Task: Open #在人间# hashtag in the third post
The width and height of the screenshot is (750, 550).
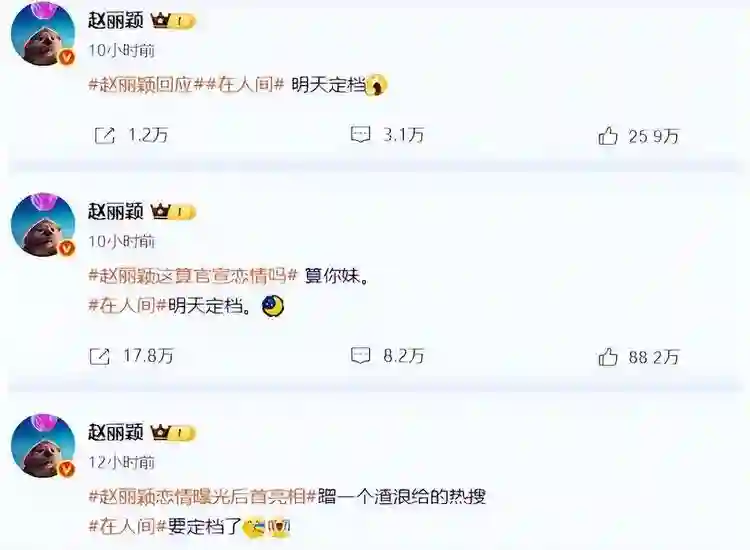Action: (128, 527)
